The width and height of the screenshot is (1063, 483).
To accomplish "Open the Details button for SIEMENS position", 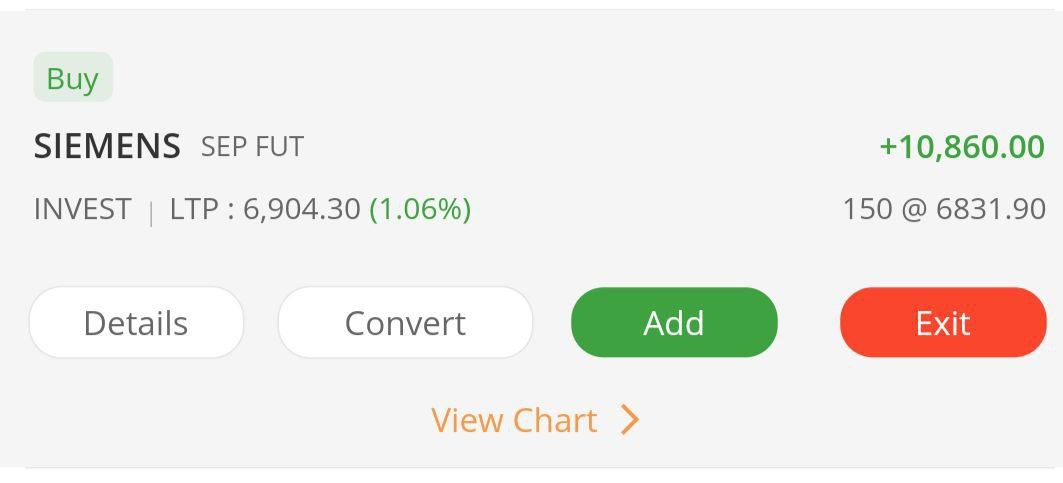I will click(x=136, y=323).
